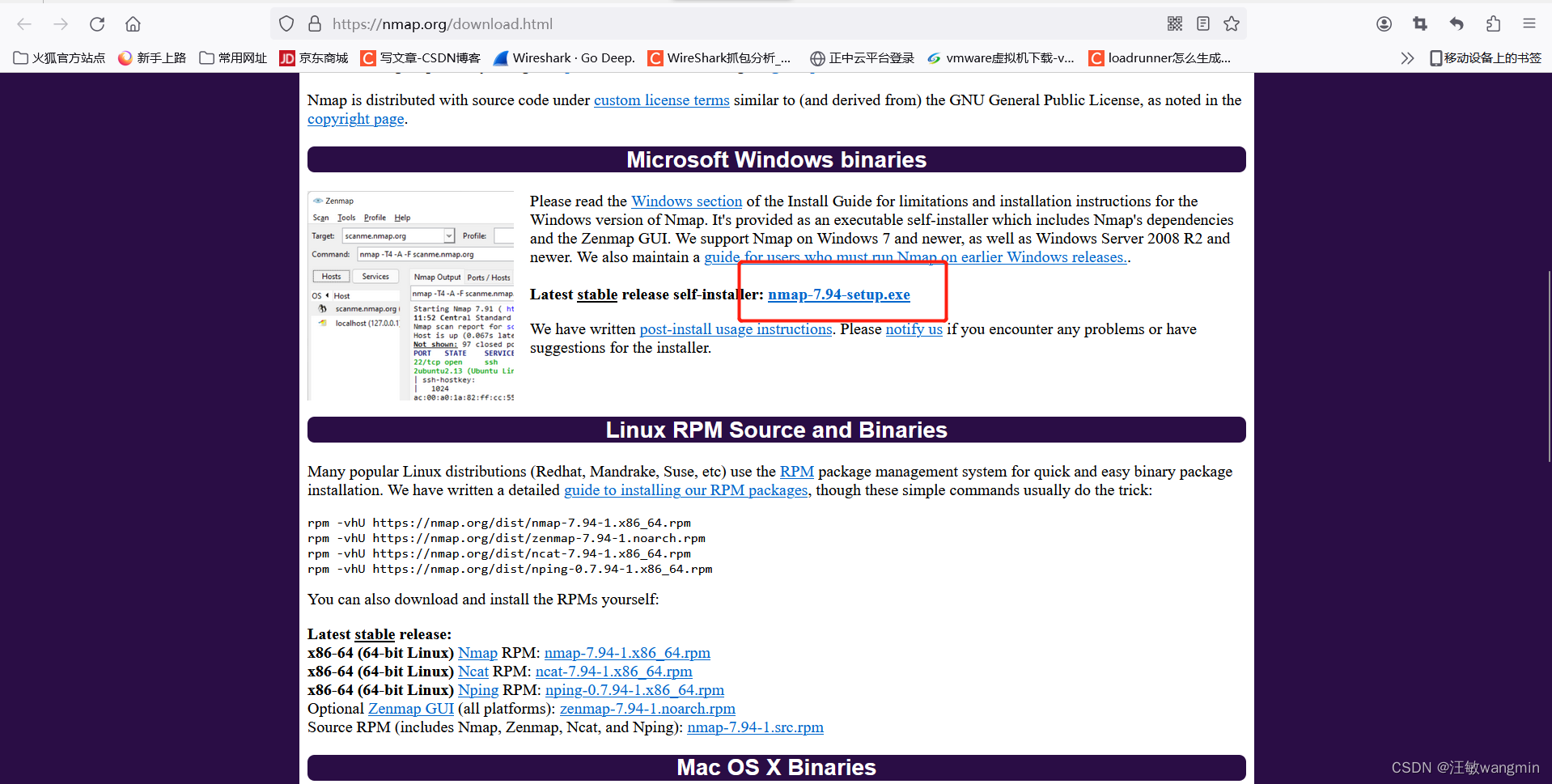The width and height of the screenshot is (1552, 784).
Task: Open the Ncat link
Action: pyautogui.click(x=473, y=672)
